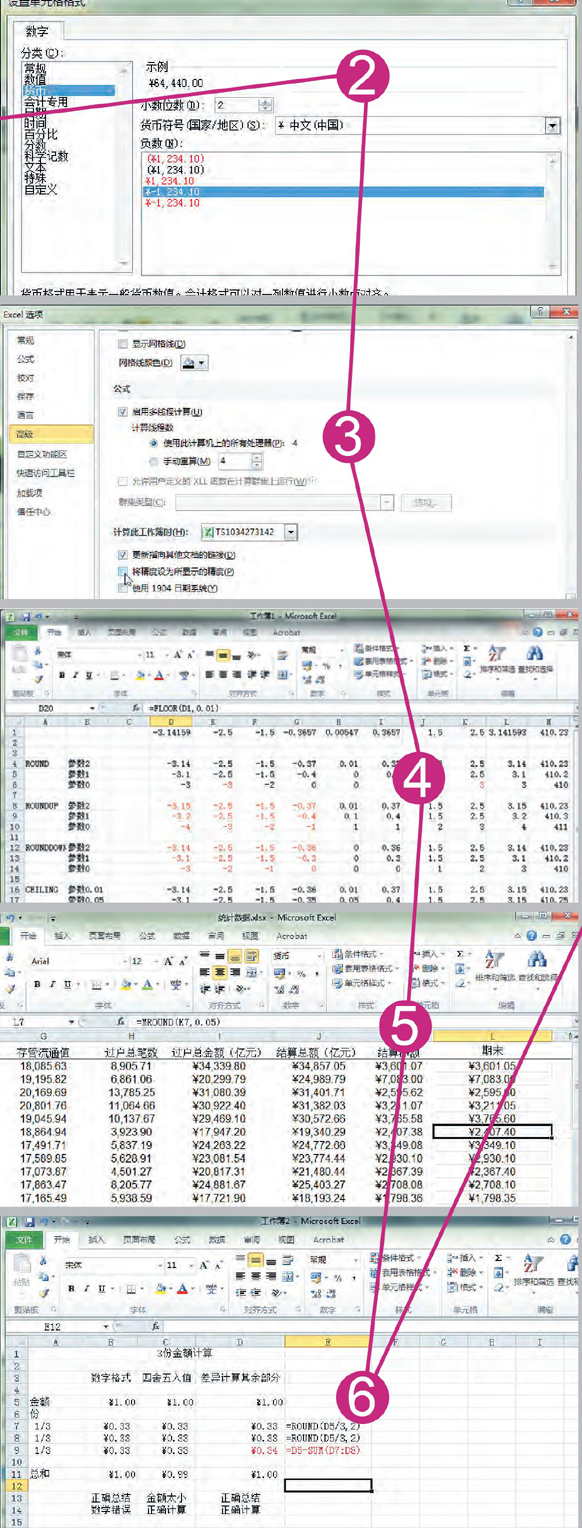Open the 插入 tab in 工作簿1 window
Viewport: 582px width, 1528px height.
pos(85,632)
